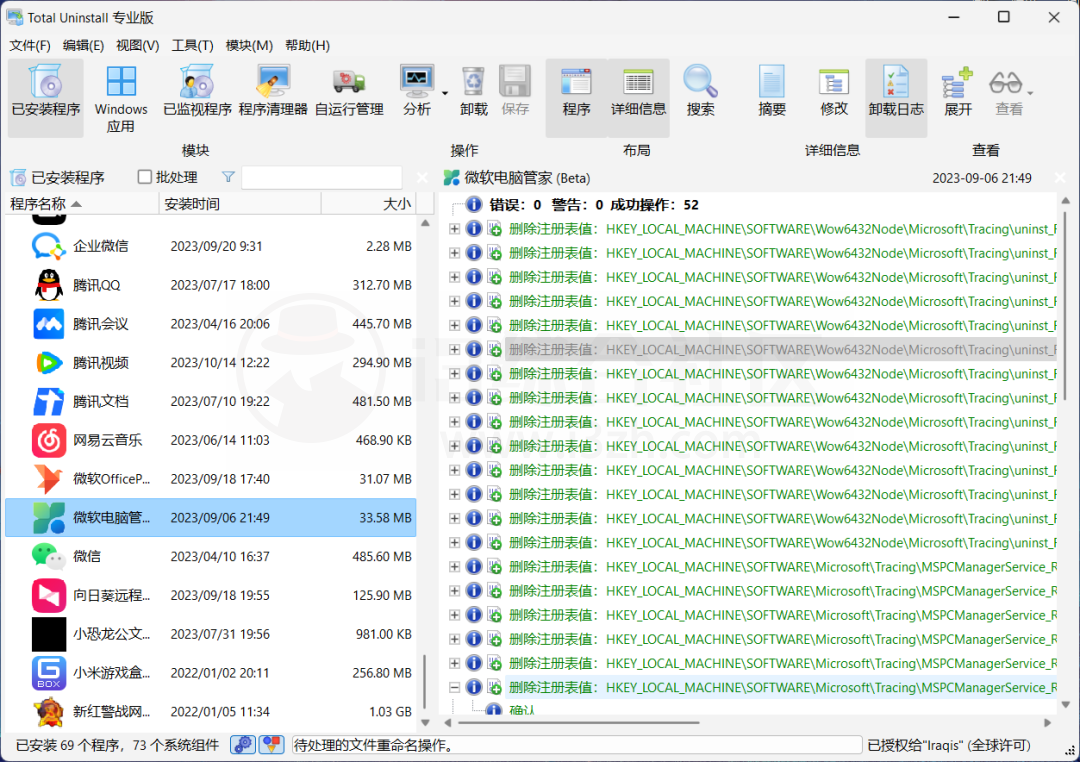Open the 编辑(E) menu
1080x762 pixels.
click(x=83, y=45)
